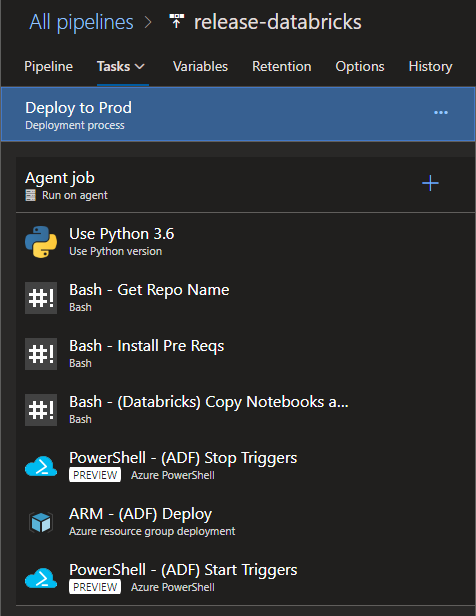Click the PREVIEW badge under Start Triggers
Image resolution: width=476 pixels, height=616 pixels.
click(95, 587)
